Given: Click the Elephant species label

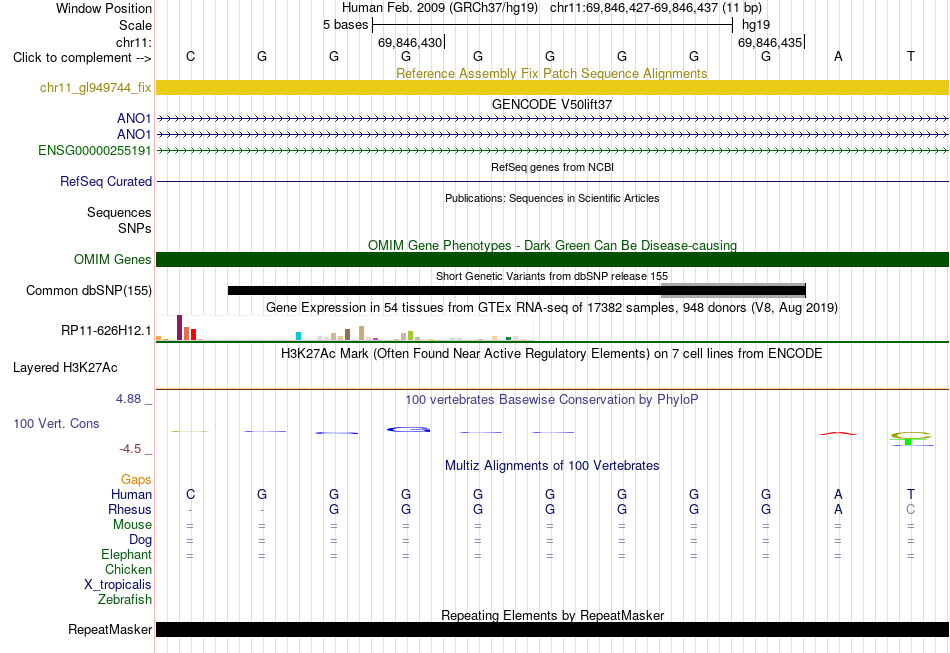Looking at the screenshot, I should tap(127, 555).
